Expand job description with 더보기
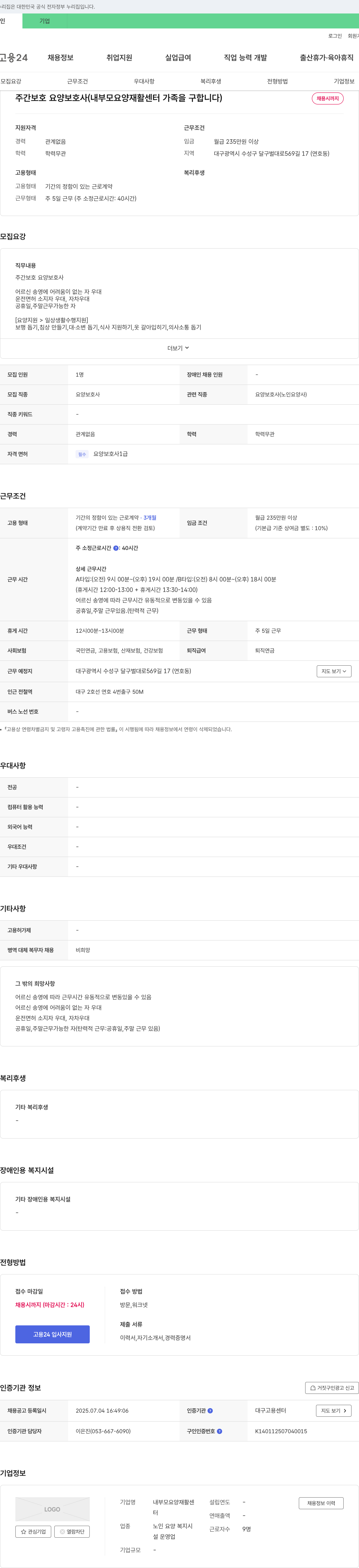This screenshot has width=359, height=1568. click(x=178, y=348)
